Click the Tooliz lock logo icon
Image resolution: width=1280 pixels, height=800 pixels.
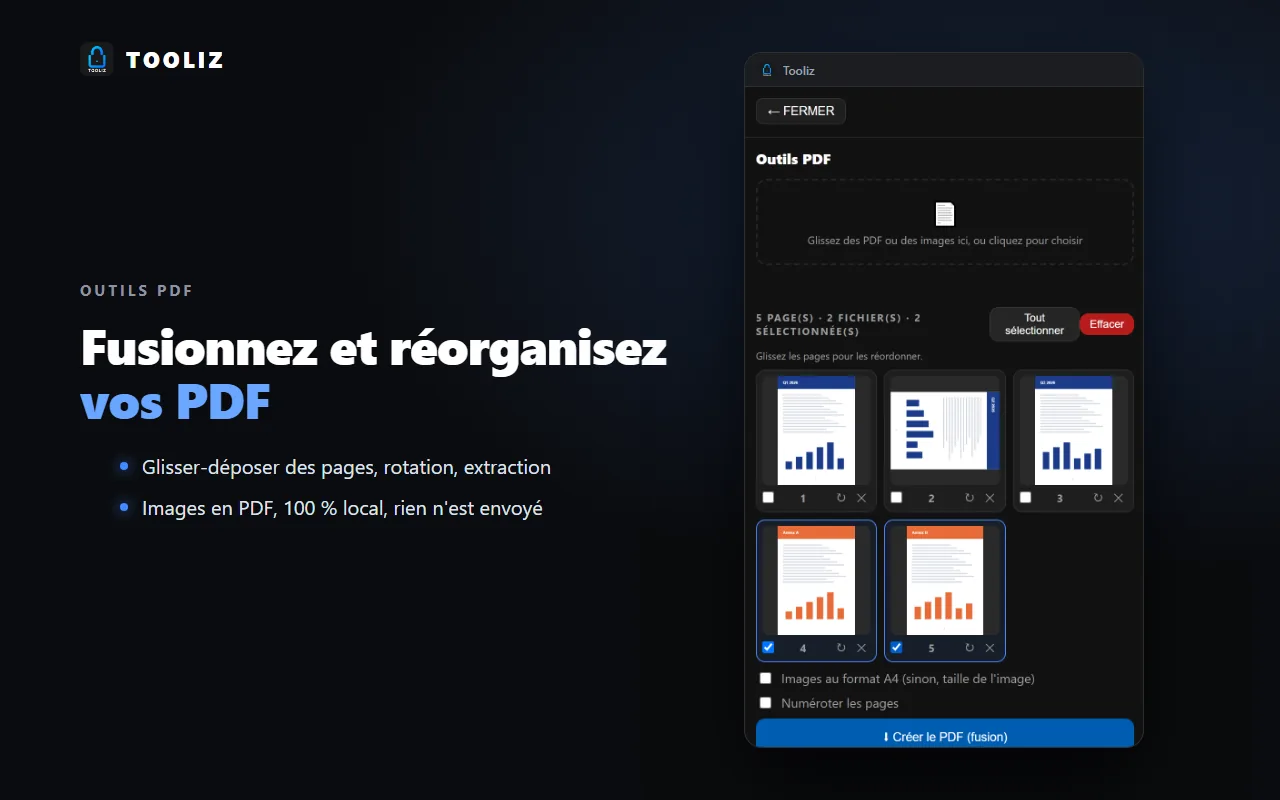[97, 60]
